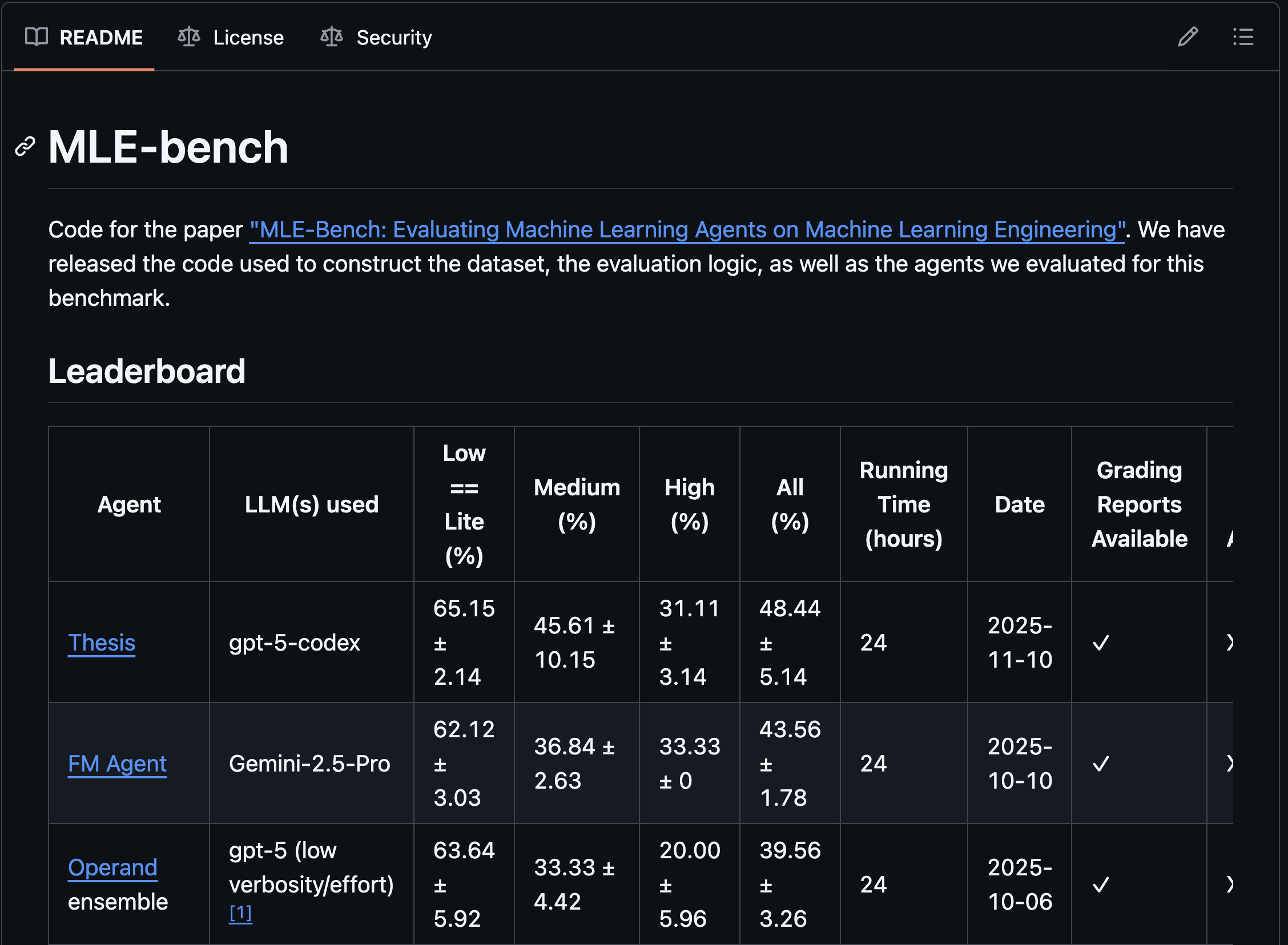Viewport: 1288px width, 945px height.
Task: Switch to the README tab
Action: pyautogui.click(x=100, y=38)
